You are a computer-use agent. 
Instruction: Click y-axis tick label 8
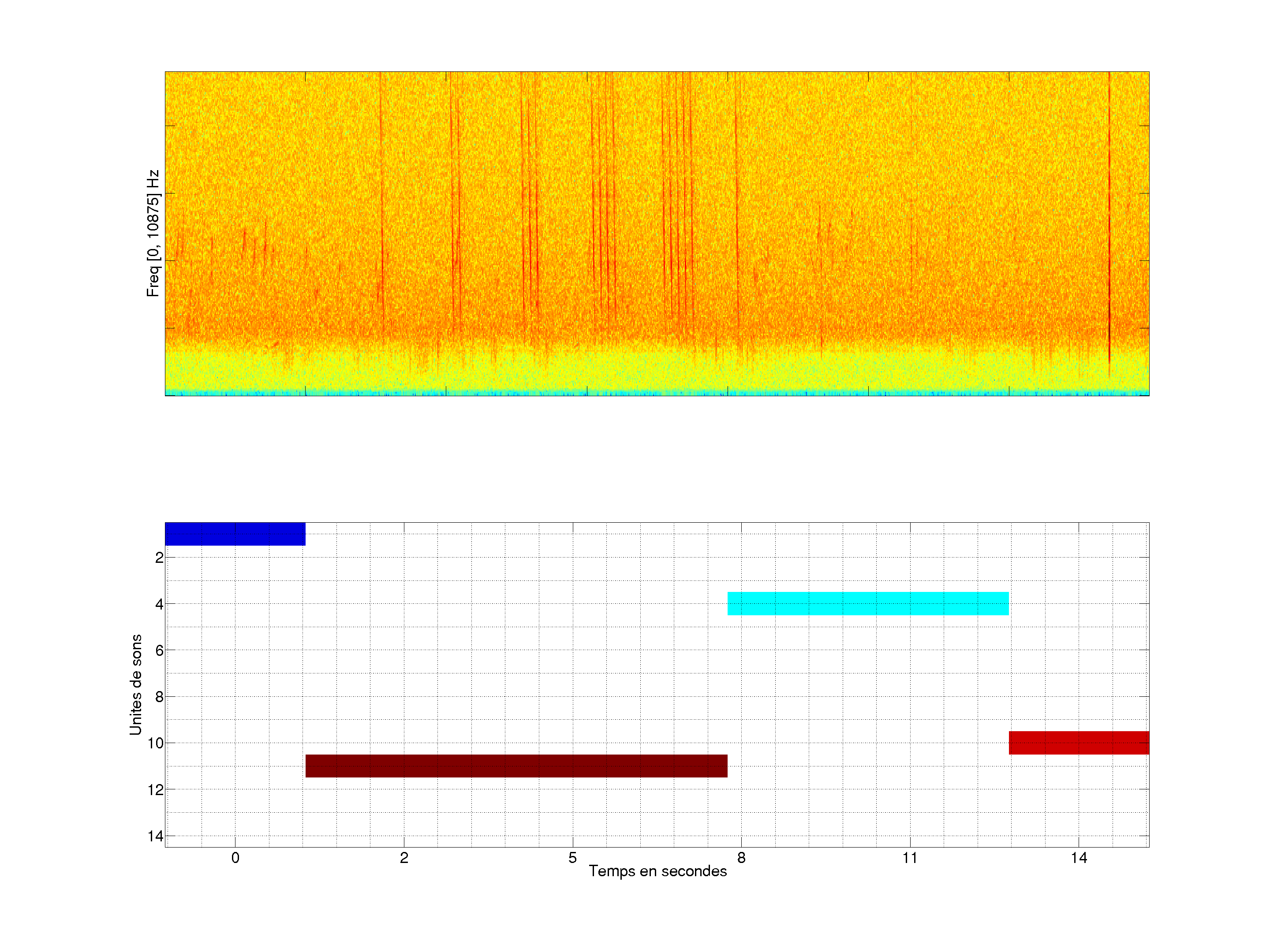pyautogui.click(x=159, y=697)
